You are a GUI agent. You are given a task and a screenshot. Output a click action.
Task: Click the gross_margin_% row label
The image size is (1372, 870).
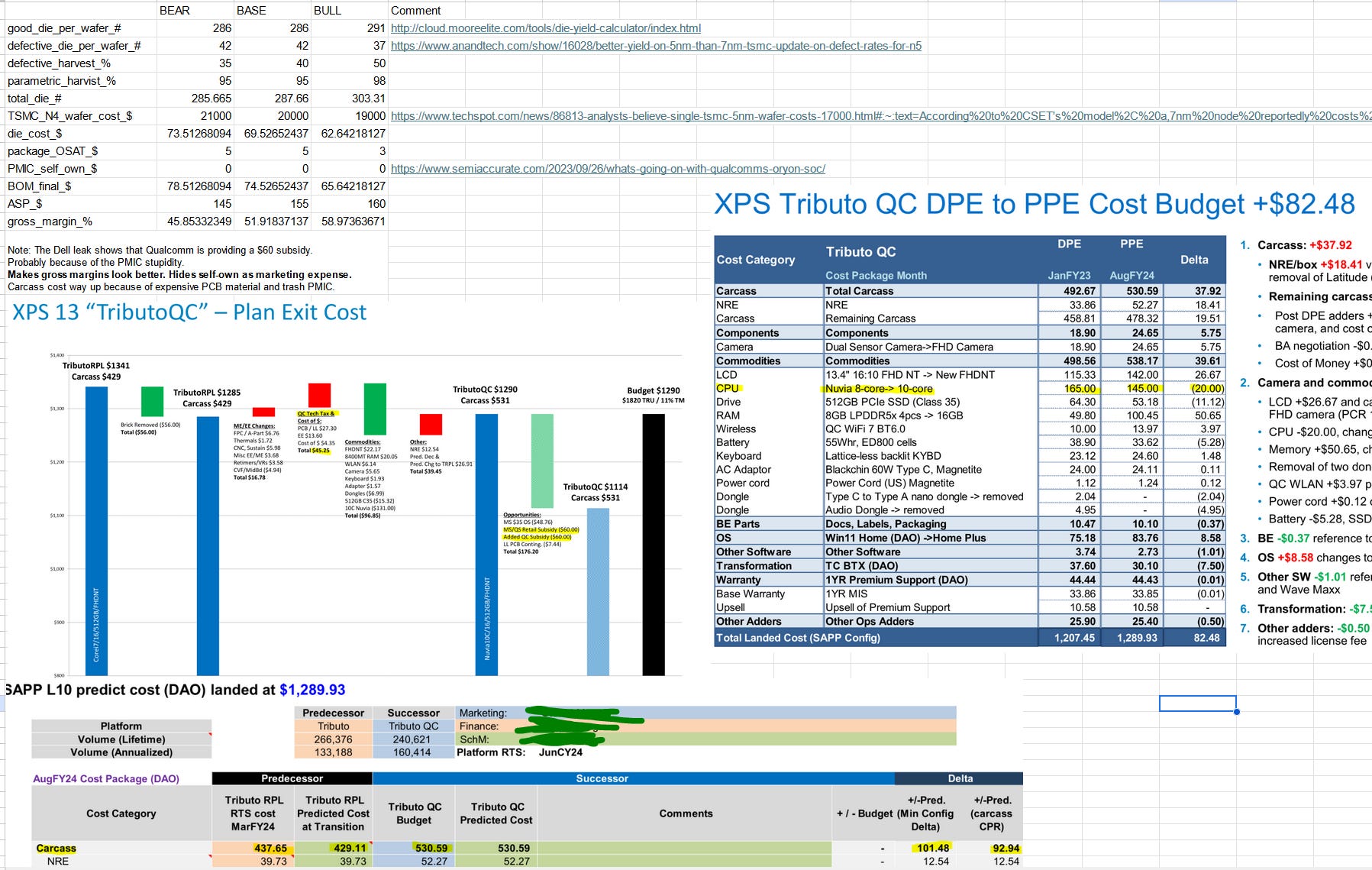coord(50,222)
